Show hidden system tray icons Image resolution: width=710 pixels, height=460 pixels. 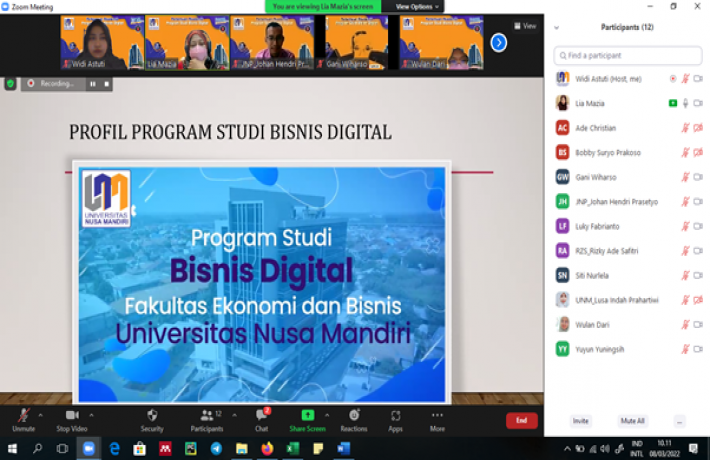coord(567,449)
